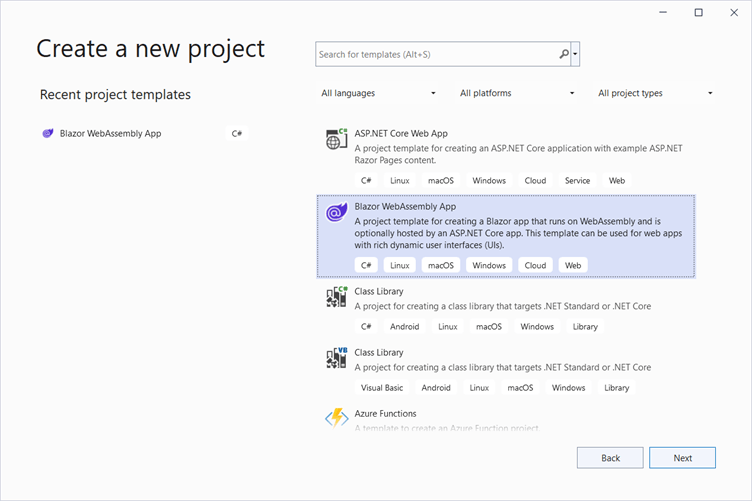The width and height of the screenshot is (752, 501).
Task: Select Blazor WebAssembly App in recent templates
Action: 110,133
